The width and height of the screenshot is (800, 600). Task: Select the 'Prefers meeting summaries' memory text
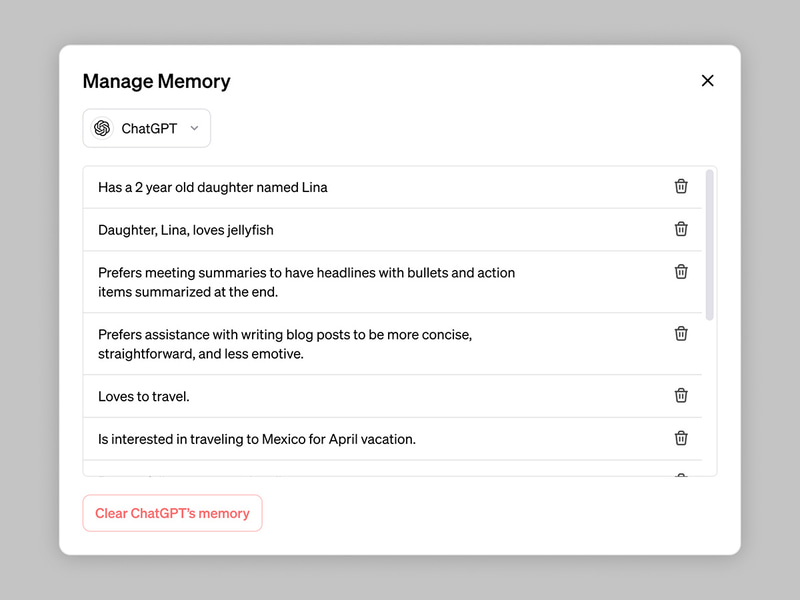click(306, 282)
